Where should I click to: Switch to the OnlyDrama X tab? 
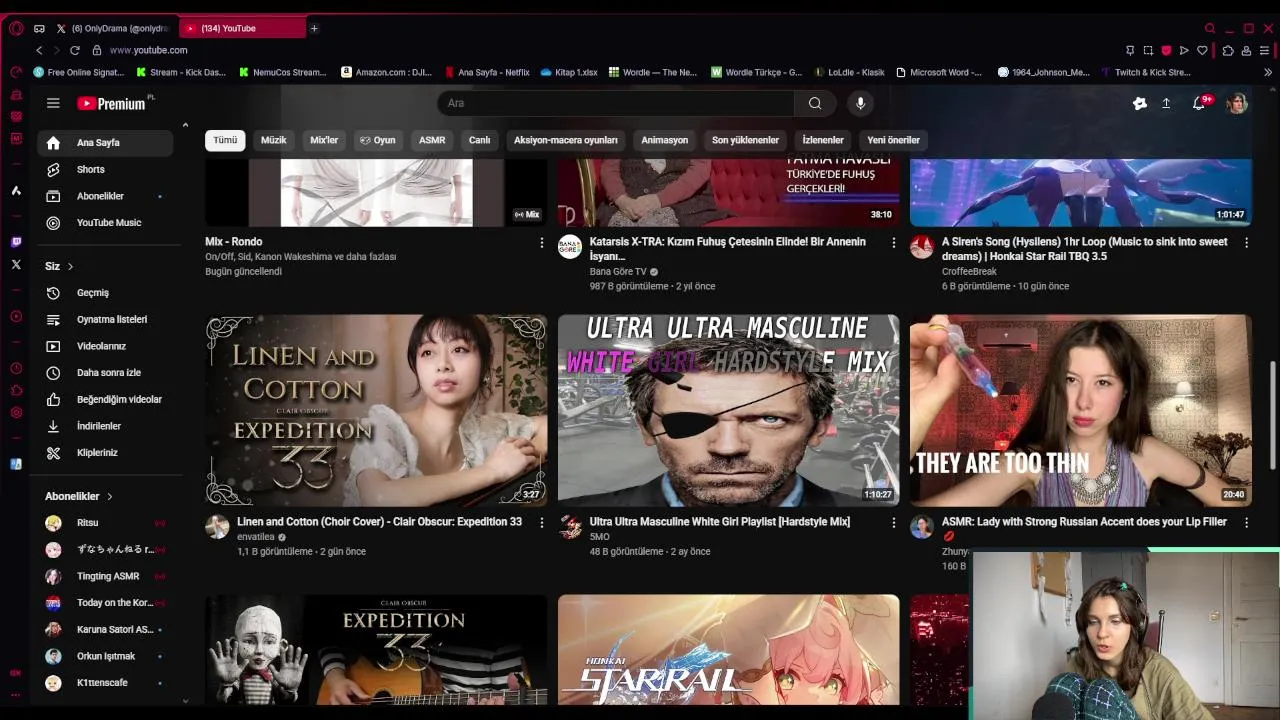(x=113, y=28)
